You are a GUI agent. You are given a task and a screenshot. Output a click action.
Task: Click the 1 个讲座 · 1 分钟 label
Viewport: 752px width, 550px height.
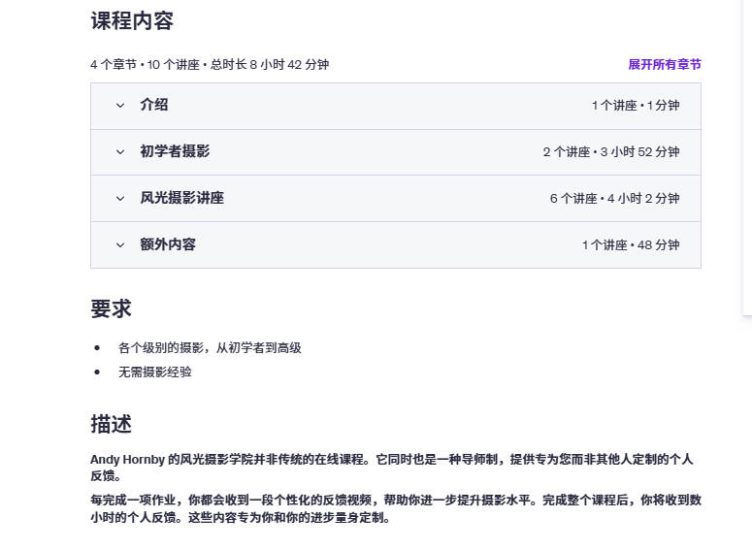[x=635, y=105]
